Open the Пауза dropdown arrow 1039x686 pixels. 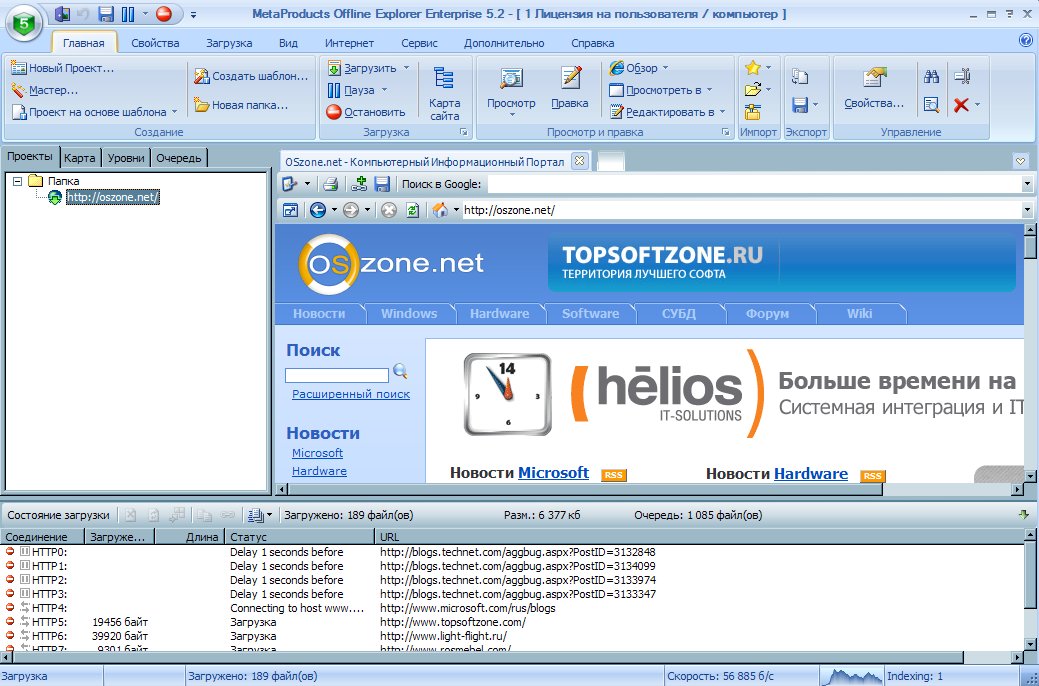(x=384, y=89)
